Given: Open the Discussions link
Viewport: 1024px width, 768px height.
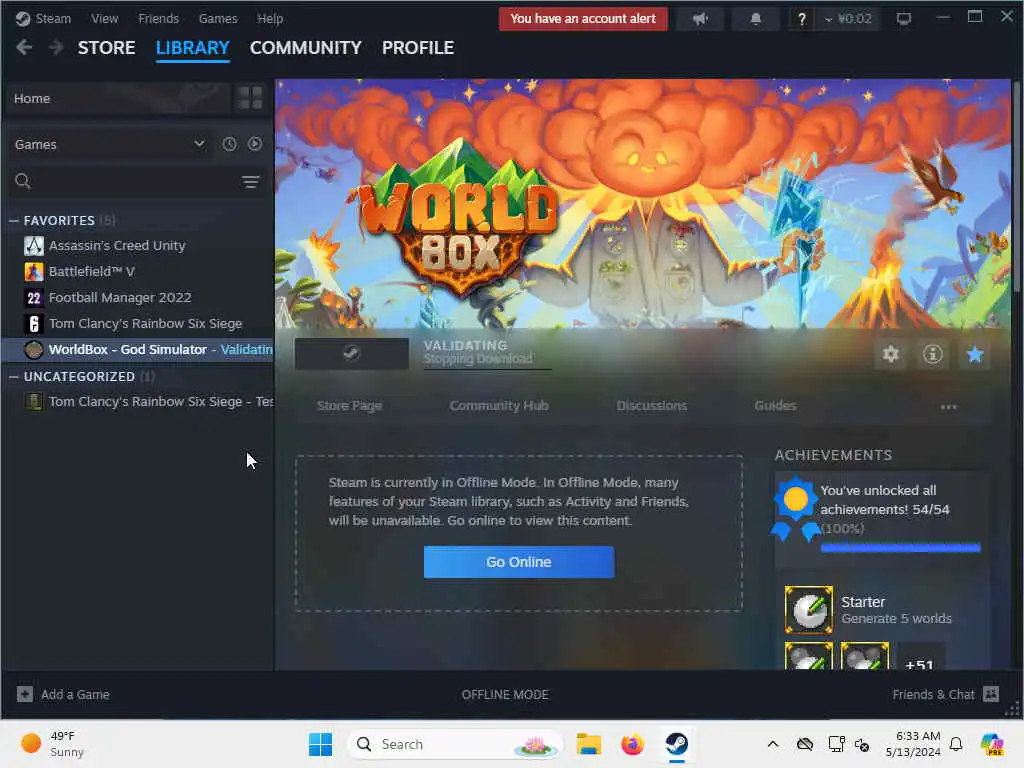Looking at the screenshot, I should [652, 406].
